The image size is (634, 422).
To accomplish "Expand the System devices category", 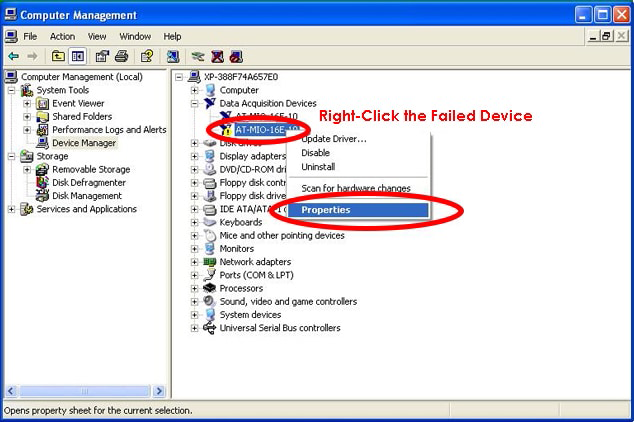I will tap(194, 315).
